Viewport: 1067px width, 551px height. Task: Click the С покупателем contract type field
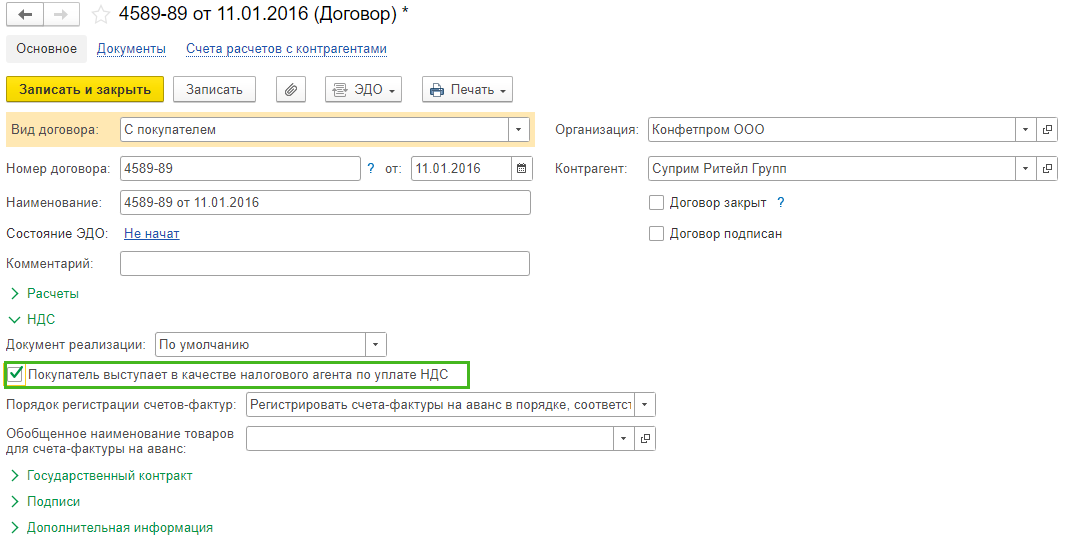tap(314, 129)
